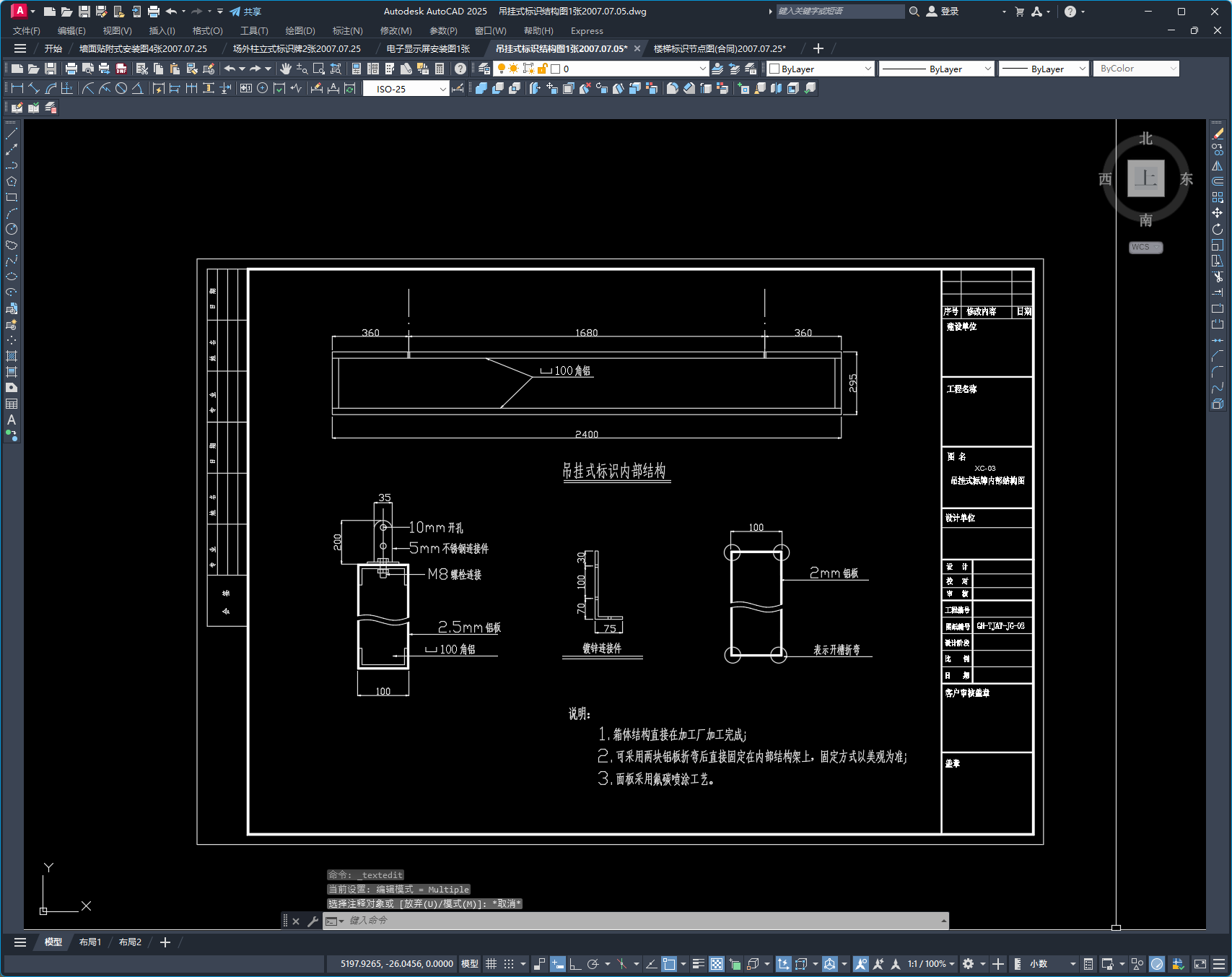Image resolution: width=1232 pixels, height=977 pixels.
Task: Expand the workspace switching gear dropdown
Action: coord(982,964)
